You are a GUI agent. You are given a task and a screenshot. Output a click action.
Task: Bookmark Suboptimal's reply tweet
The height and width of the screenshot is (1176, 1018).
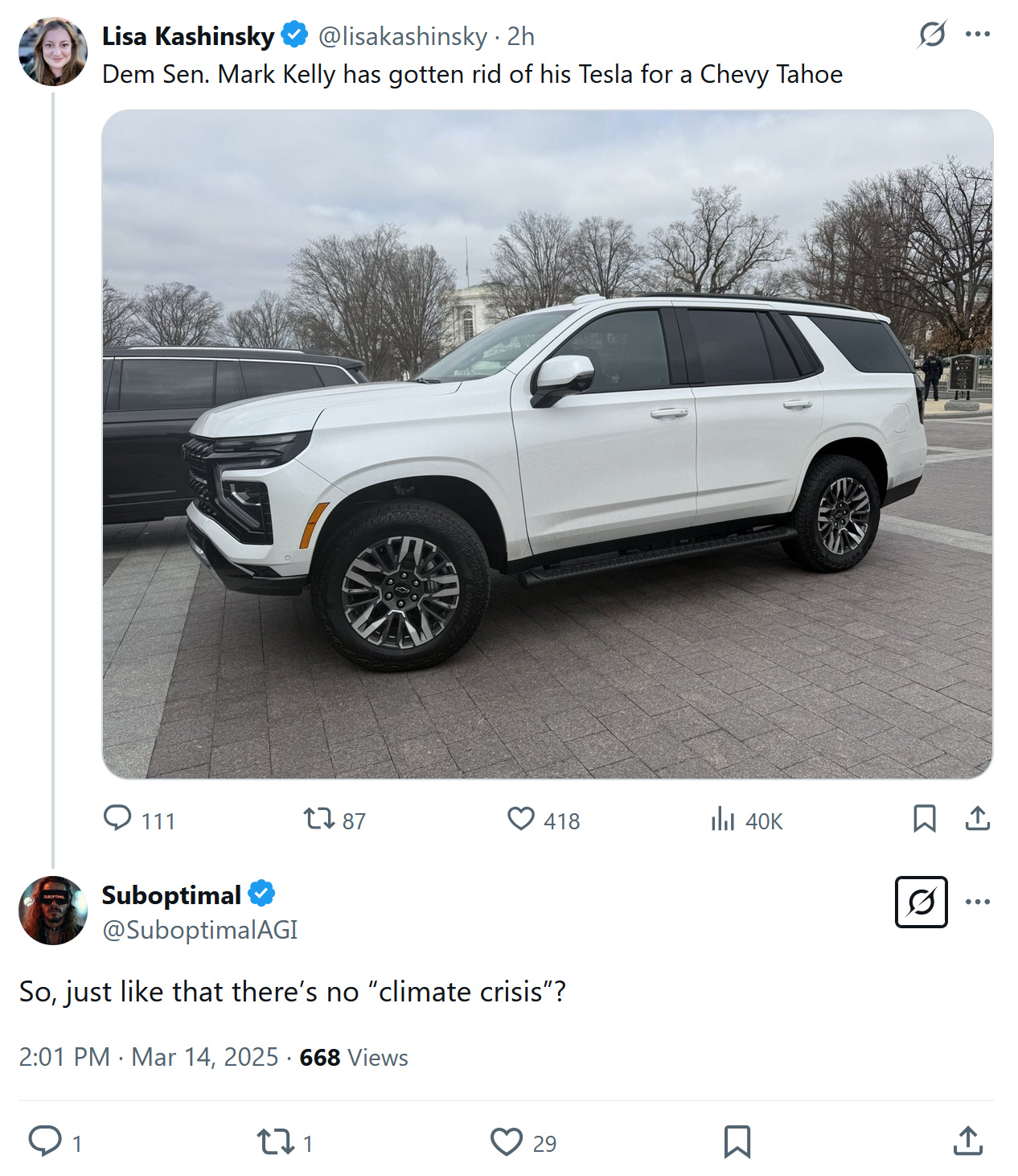(x=737, y=1141)
